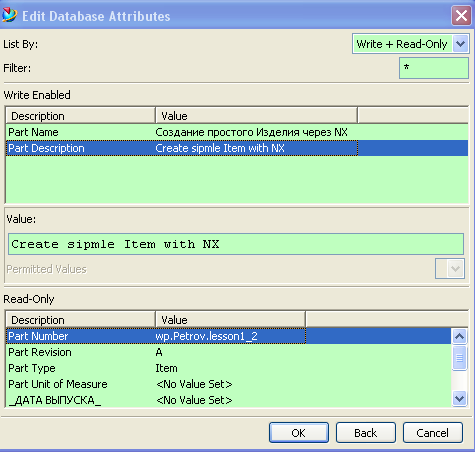Click the Read-Only list scroll up arrow
475x452 pixels.
(459, 336)
